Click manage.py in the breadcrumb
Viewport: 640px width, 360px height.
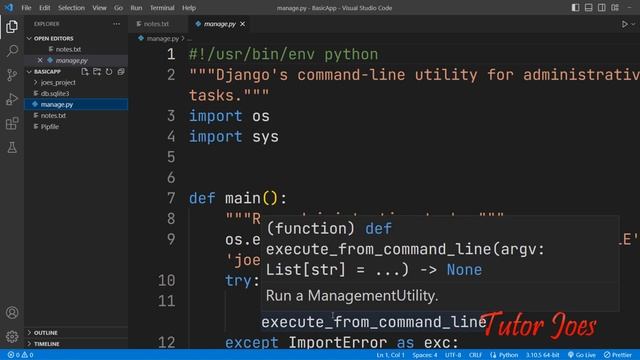tap(162, 38)
